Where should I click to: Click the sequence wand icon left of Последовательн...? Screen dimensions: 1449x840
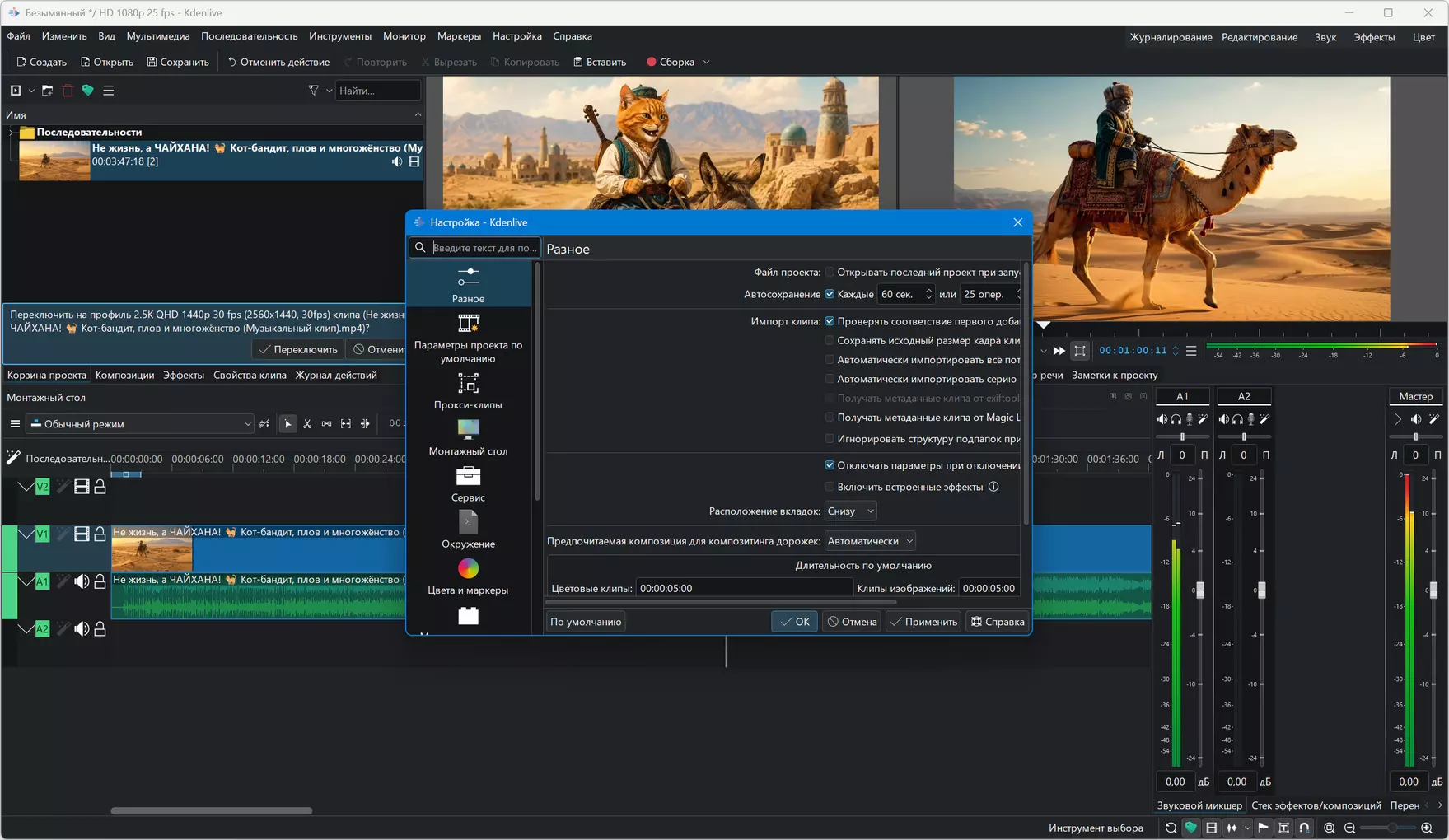click(13, 458)
